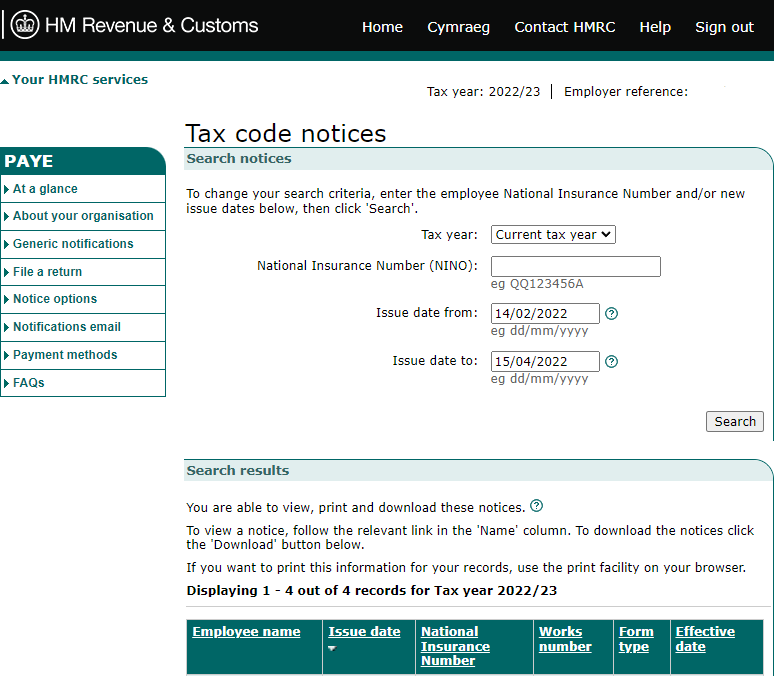The image size is (776, 676).
Task: Click the Search button
Action: [734, 422]
